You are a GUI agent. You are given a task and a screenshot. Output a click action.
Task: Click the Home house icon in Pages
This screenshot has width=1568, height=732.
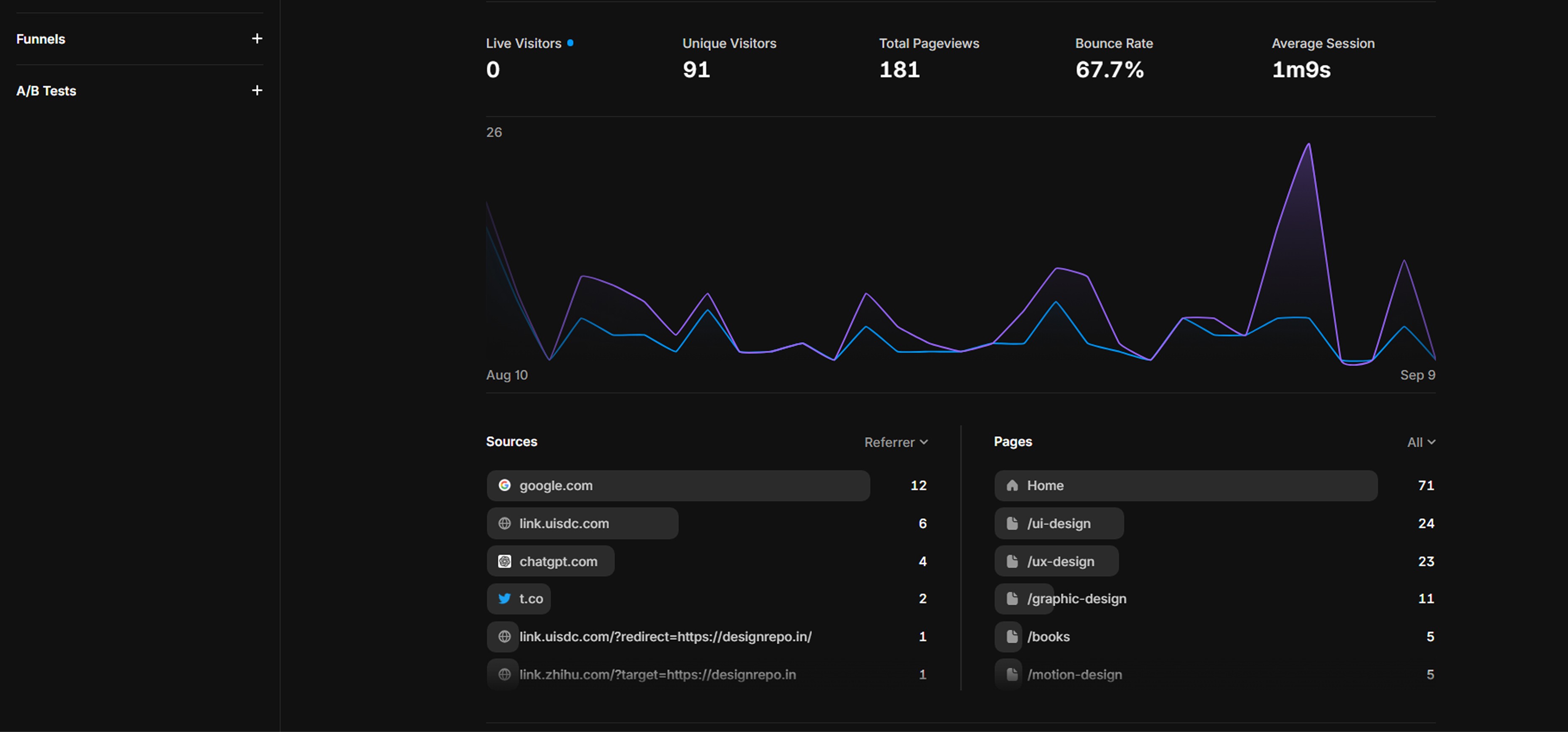click(x=1012, y=485)
